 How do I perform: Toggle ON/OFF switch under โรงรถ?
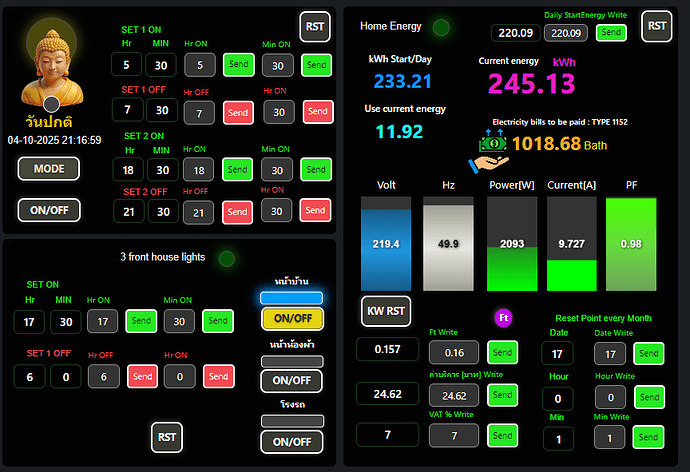pyautogui.click(x=292, y=442)
